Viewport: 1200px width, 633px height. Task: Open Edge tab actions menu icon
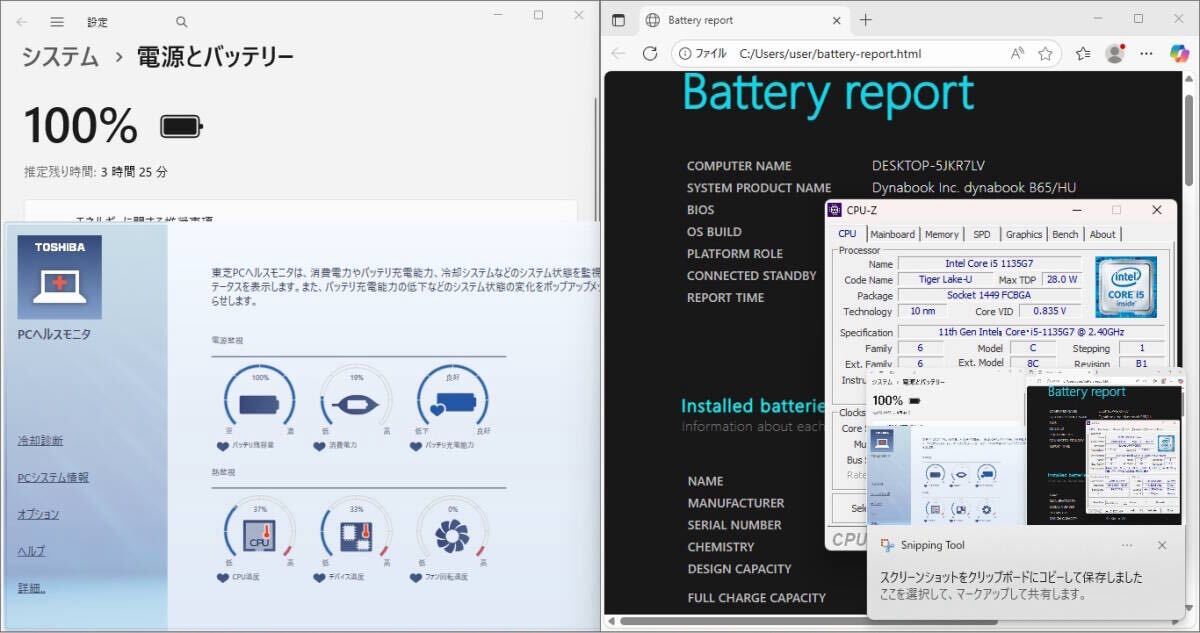coord(619,20)
